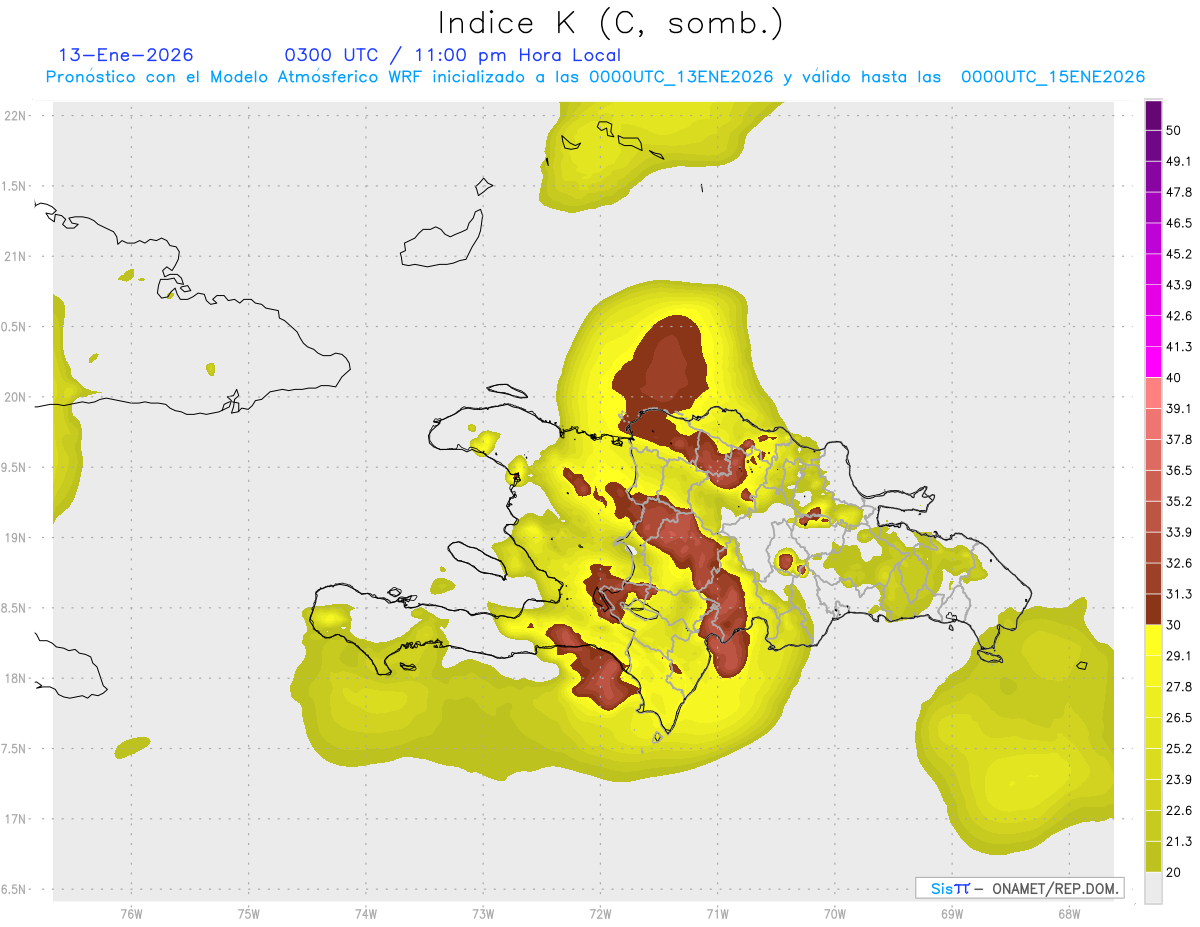The image size is (1200, 927).
Task: Click the '45.2' legend value
Action: point(1179,254)
